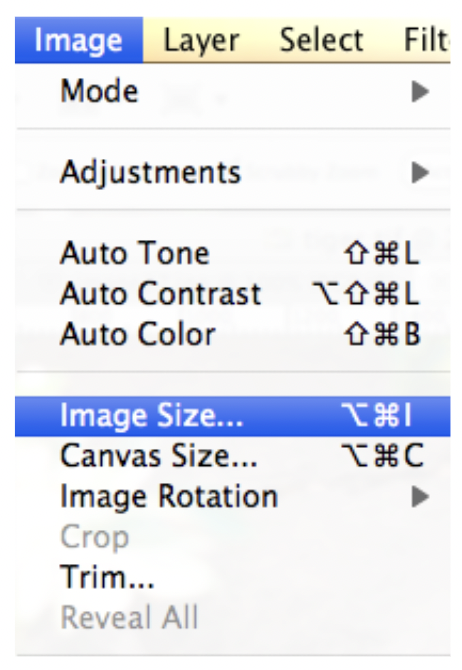Open the Layer menu
Screen dimensions: 462x670
click(202, 40)
